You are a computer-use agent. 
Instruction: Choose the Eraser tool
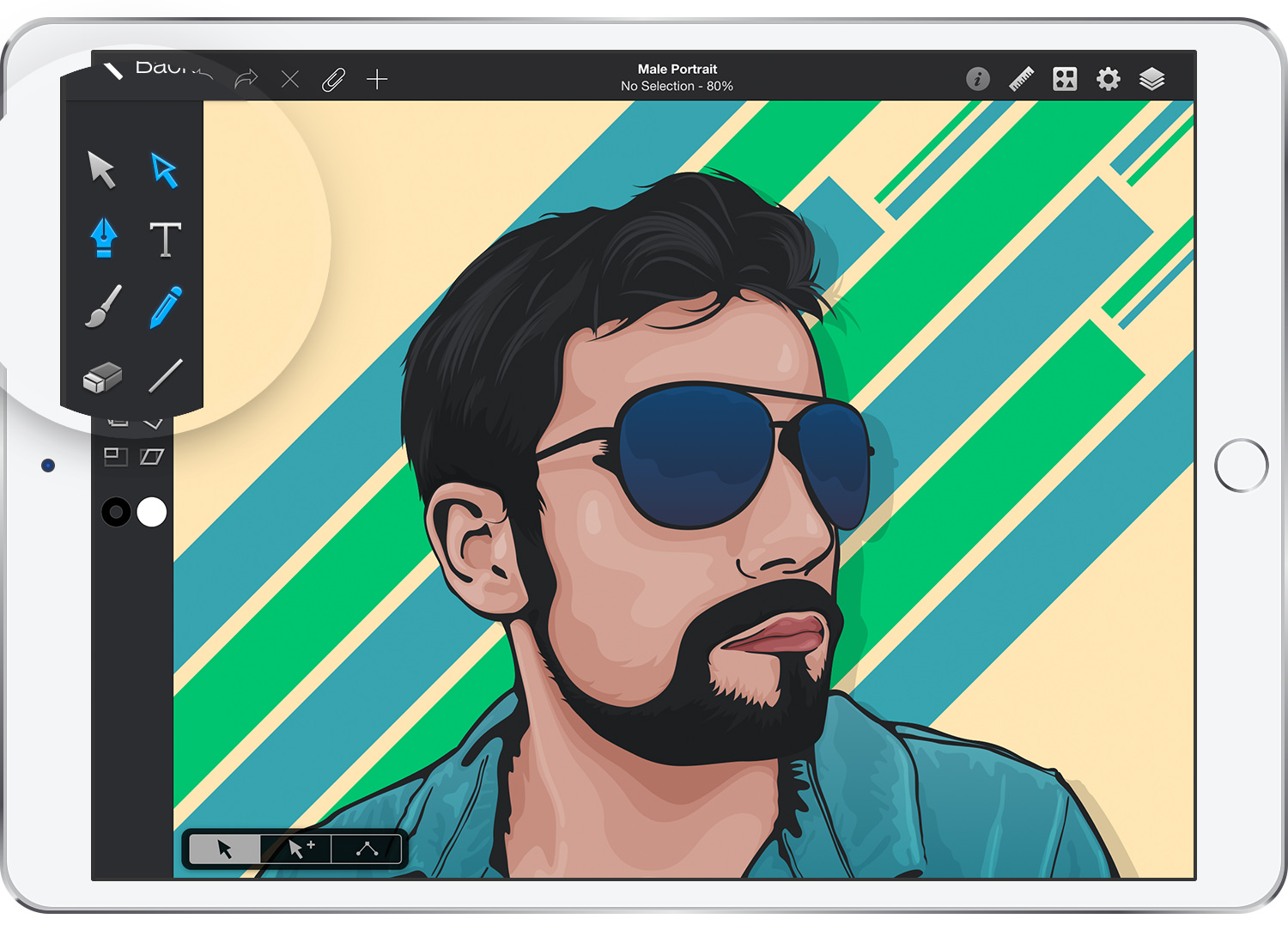click(102, 376)
